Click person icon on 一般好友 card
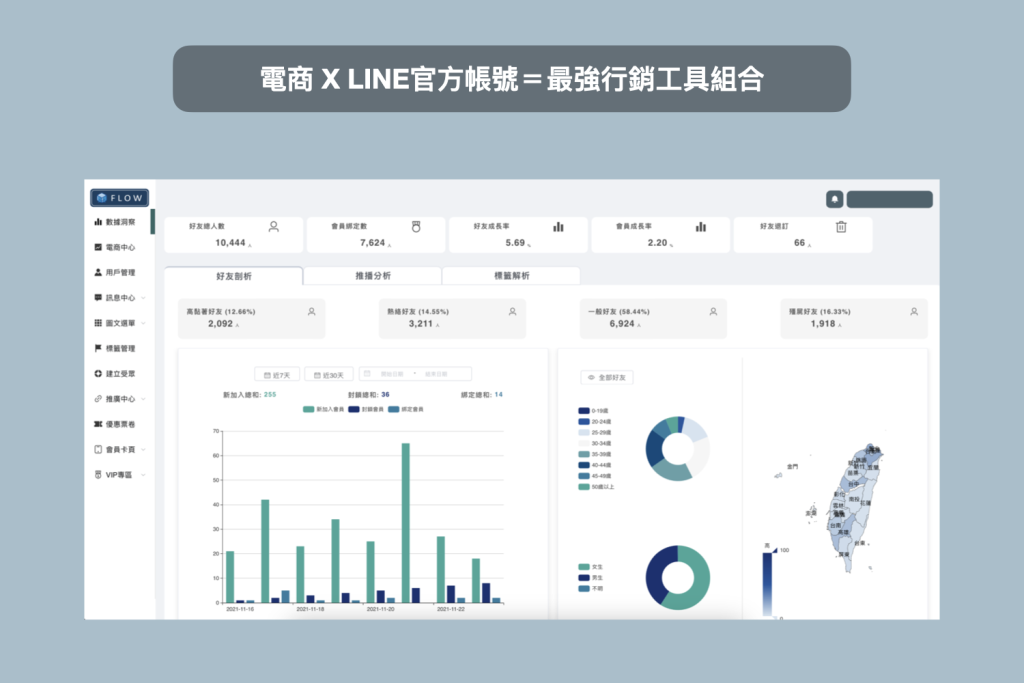 713,311
